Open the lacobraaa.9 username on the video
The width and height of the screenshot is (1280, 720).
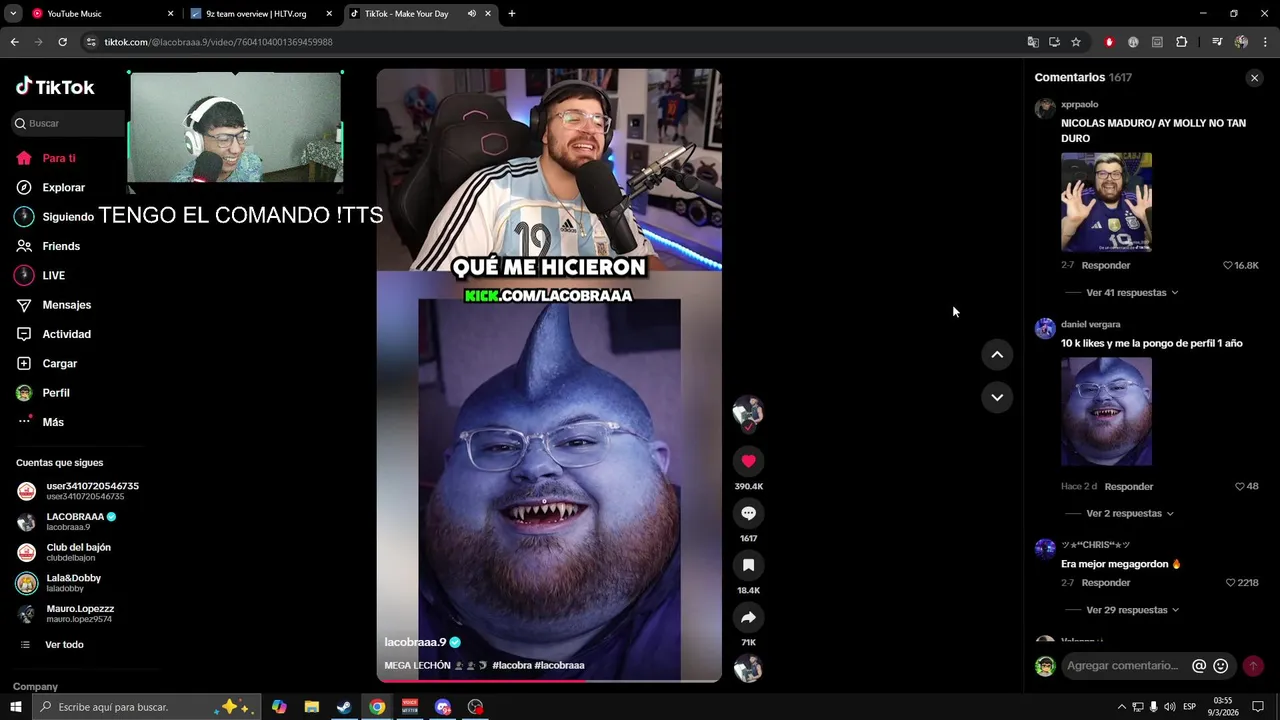[415, 642]
